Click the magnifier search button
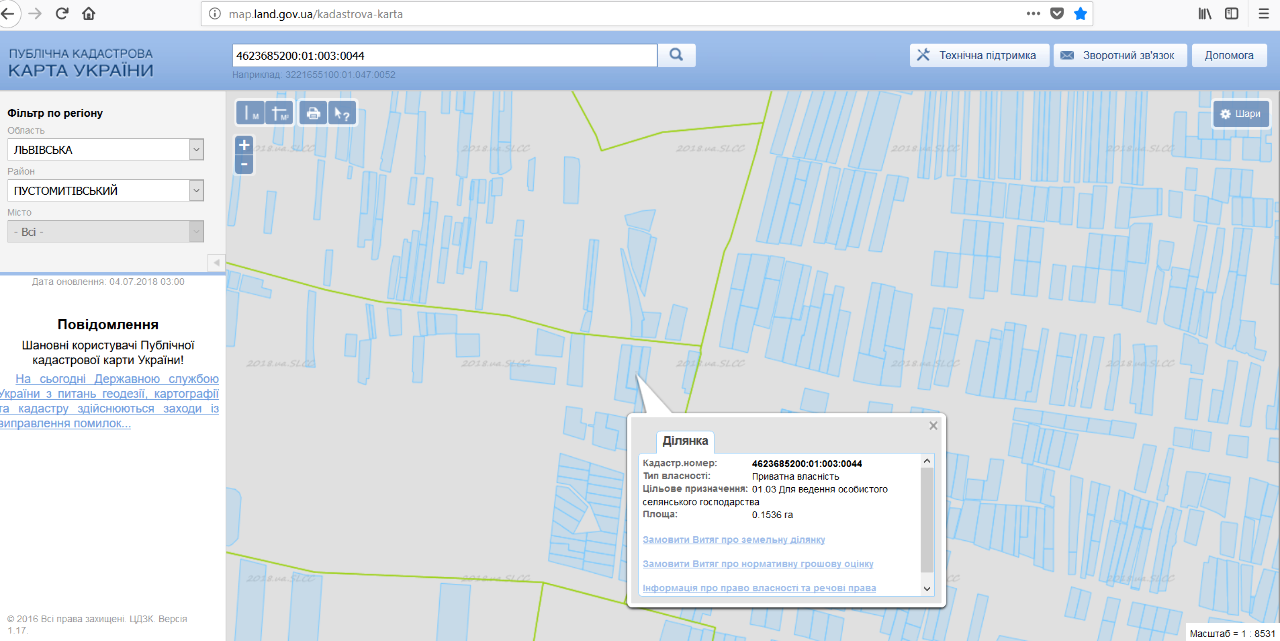 [677, 55]
